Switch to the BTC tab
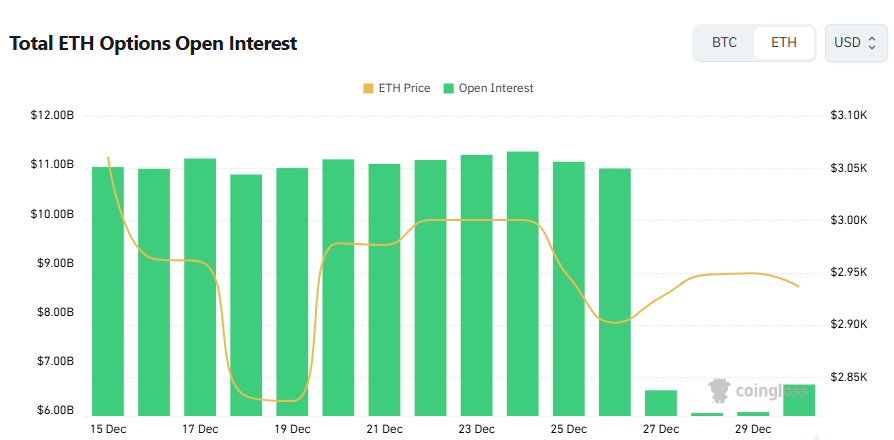The image size is (894, 440). pyautogui.click(x=724, y=43)
